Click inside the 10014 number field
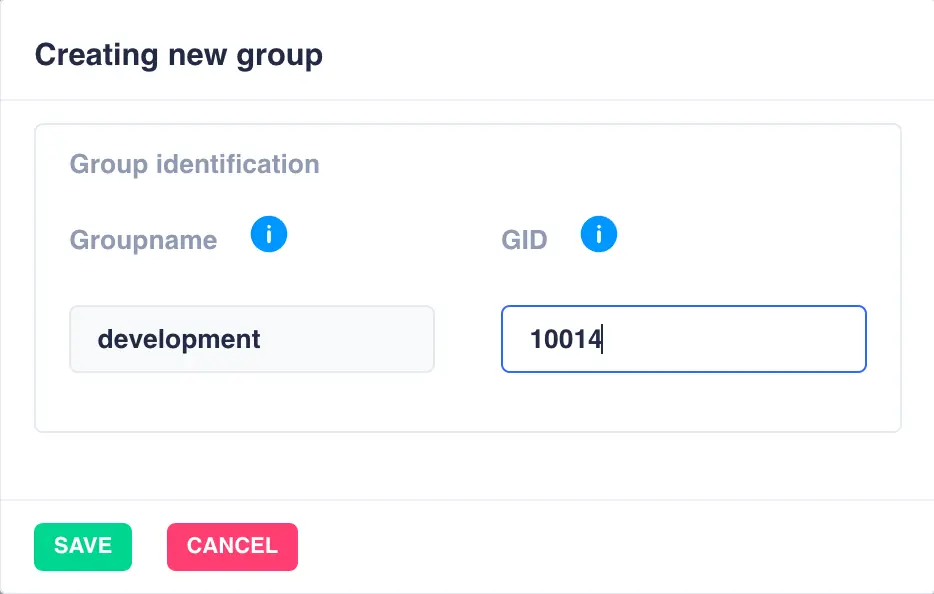The width and height of the screenshot is (934, 594). click(683, 339)
